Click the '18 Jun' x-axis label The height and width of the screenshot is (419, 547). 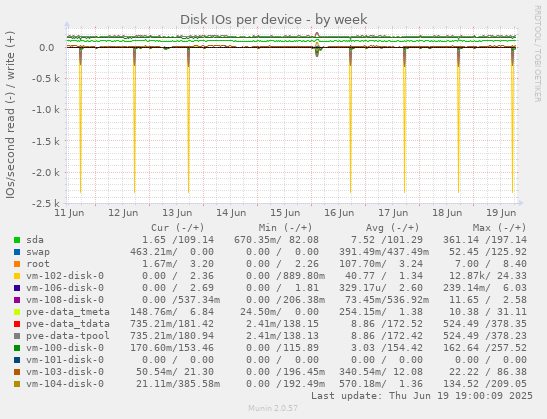tap(448, 212)
